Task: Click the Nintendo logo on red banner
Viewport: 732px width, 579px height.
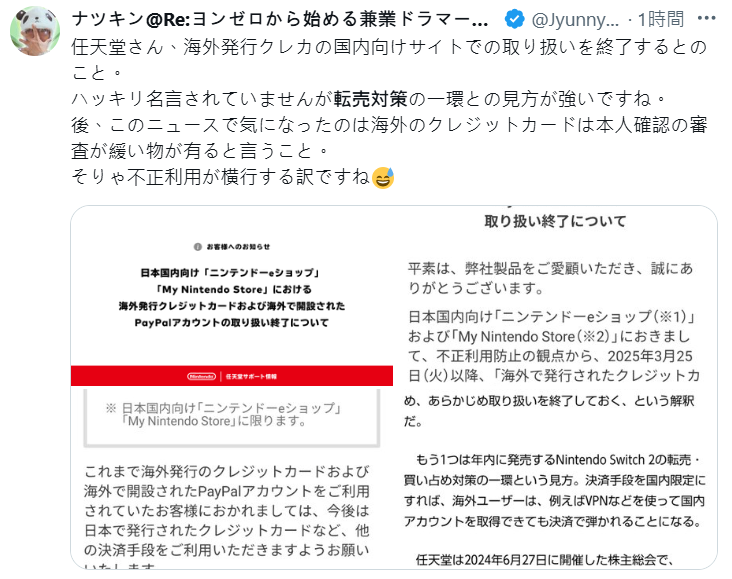Action: click(201, 376)
